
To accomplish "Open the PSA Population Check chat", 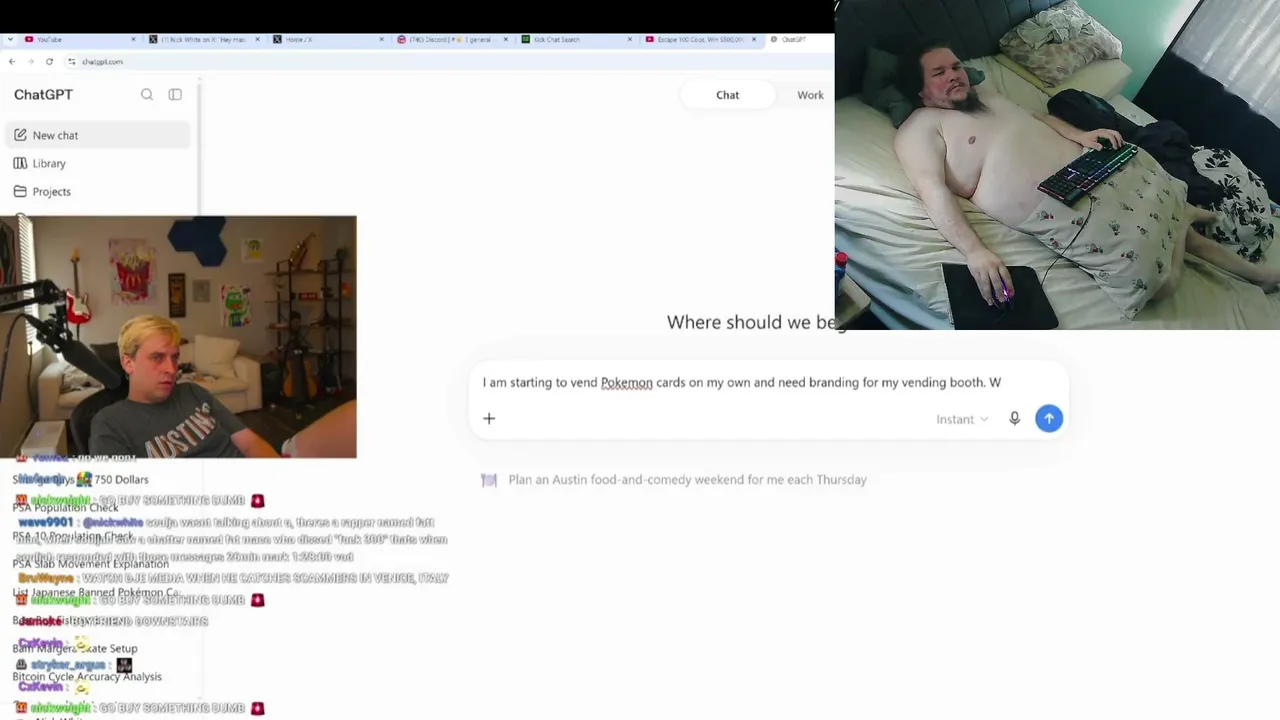I will [x=66, y=508].
